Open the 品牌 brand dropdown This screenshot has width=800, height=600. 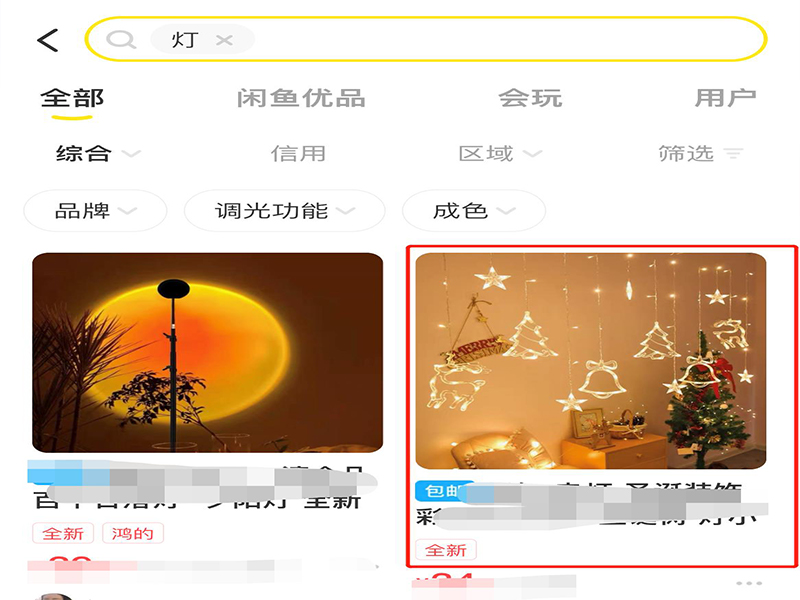pyautogui.click(x=95, y=211)
